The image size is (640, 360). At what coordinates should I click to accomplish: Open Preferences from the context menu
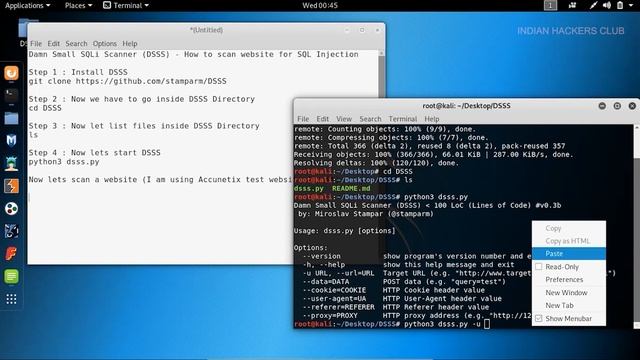tap(569, 280)
